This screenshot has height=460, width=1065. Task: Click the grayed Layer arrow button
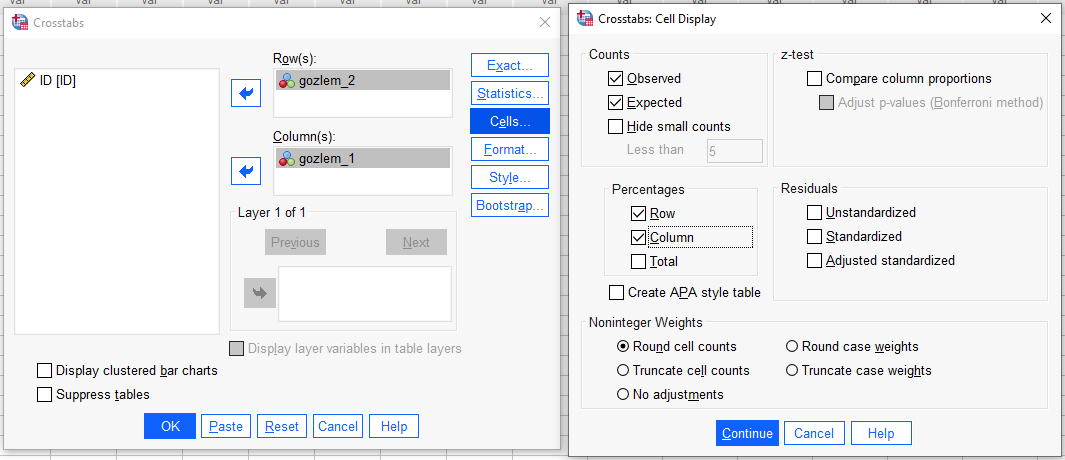(x=257, y=293)
